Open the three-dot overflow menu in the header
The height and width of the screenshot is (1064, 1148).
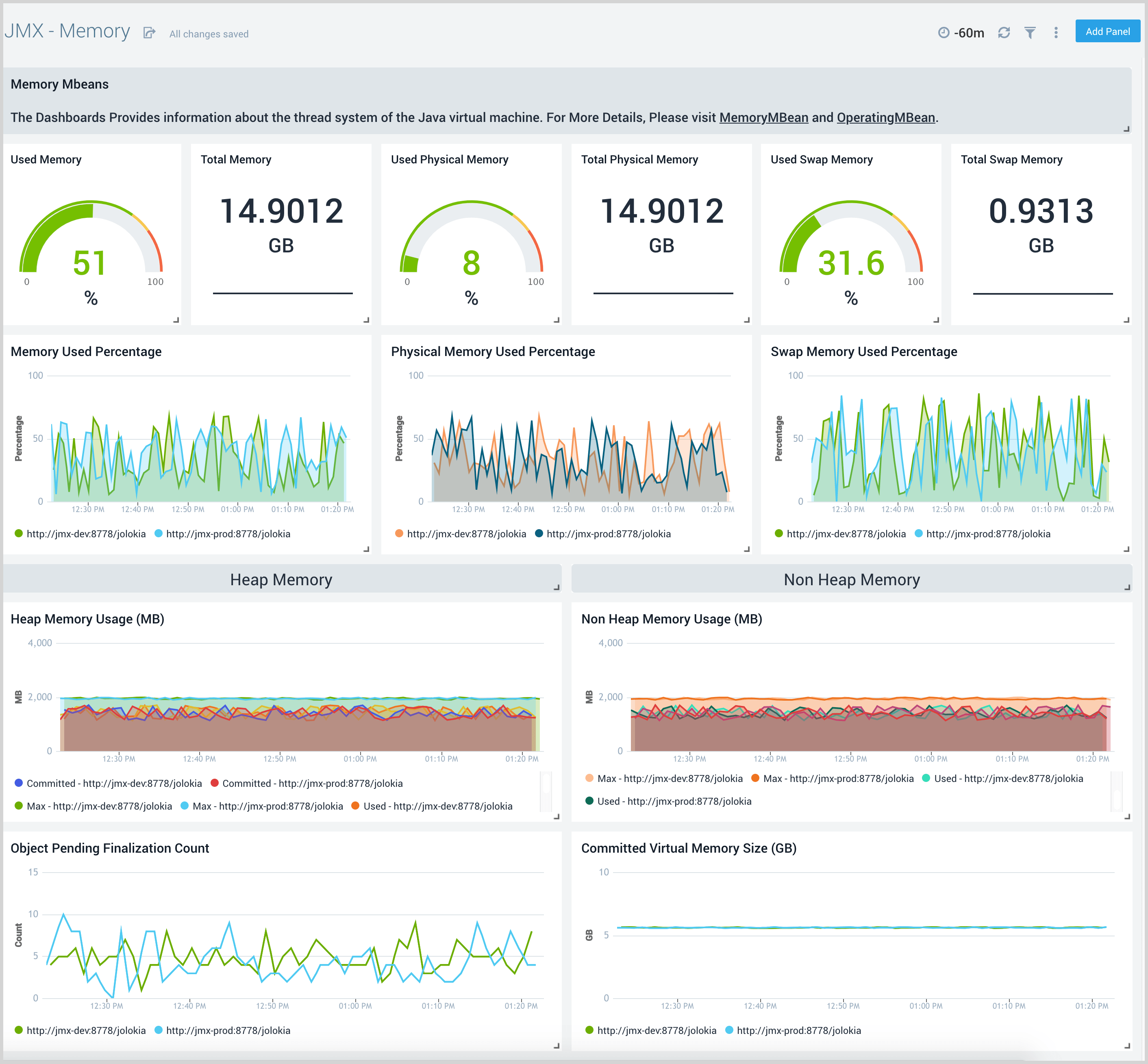tap(1057, 33)
